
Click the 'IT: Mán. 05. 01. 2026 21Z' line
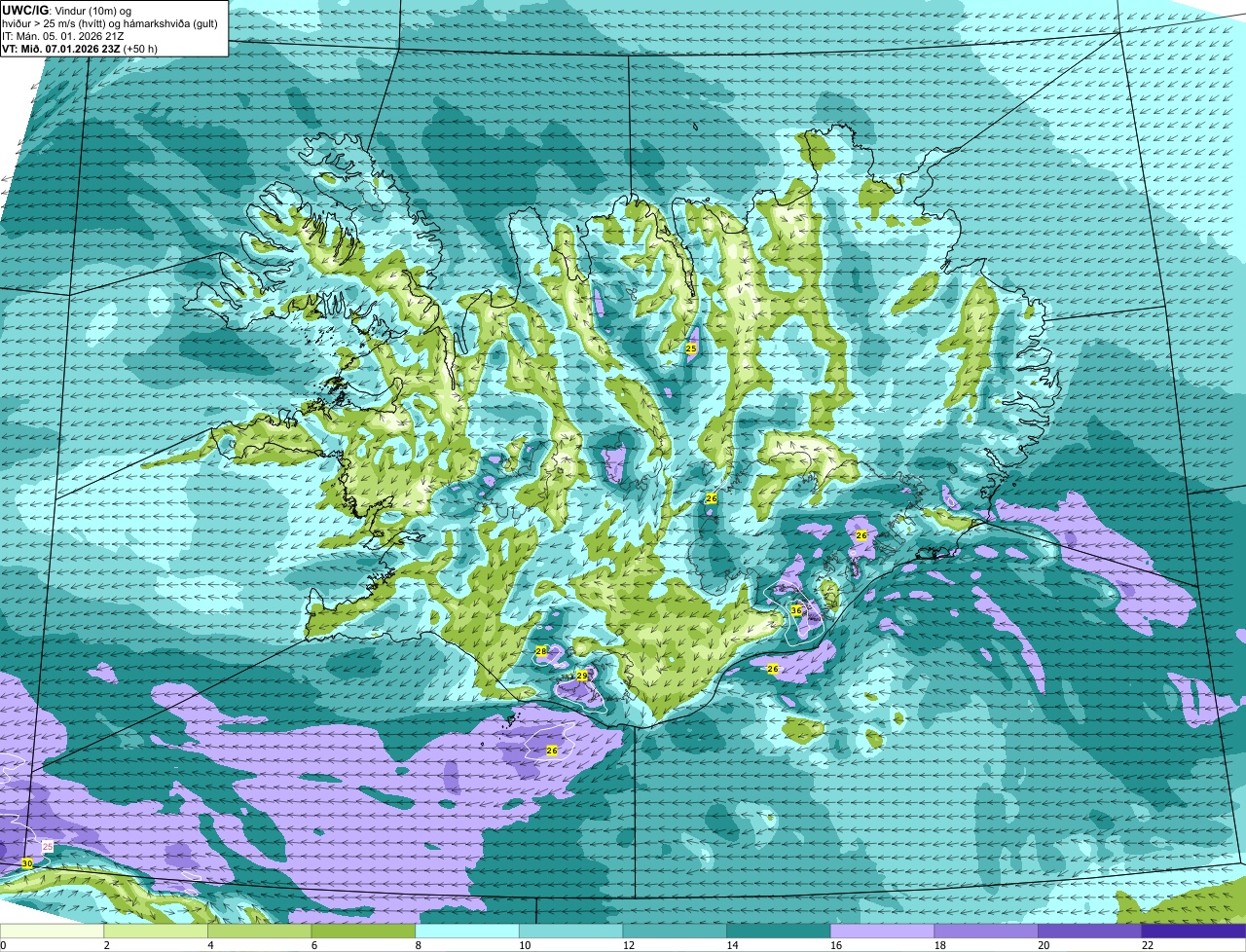tap(63, 36)
